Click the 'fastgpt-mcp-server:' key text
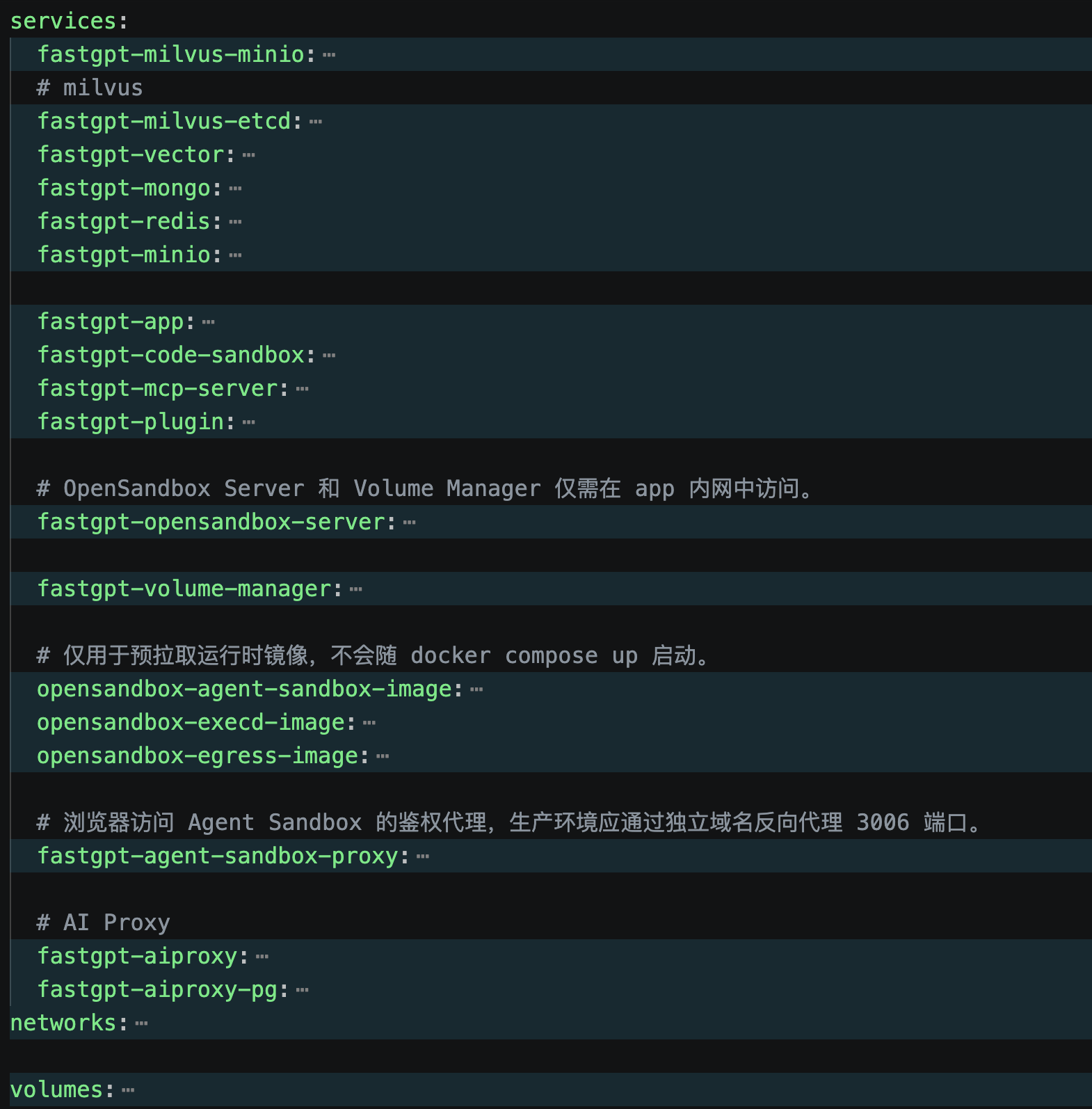Screen dimensions: 1092x1109 click(163, 389)
